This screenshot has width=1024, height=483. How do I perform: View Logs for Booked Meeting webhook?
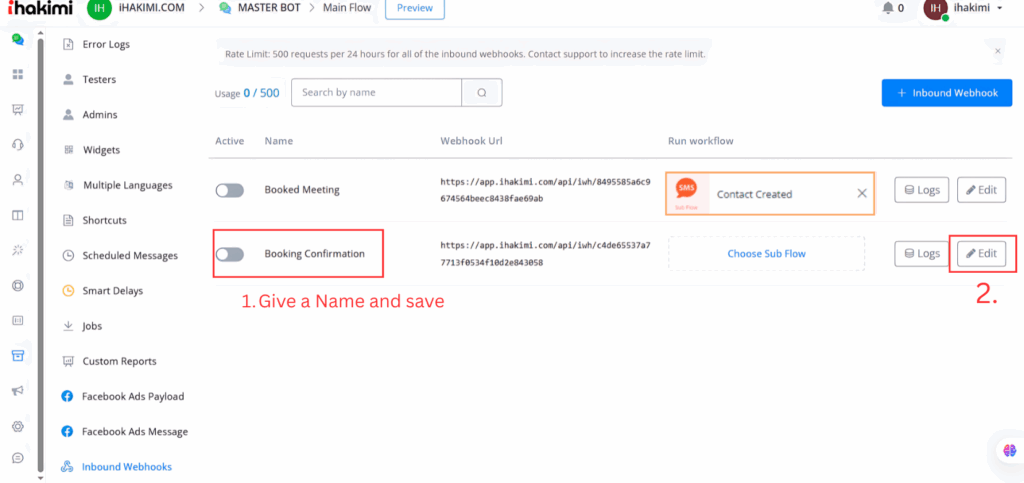pyautogui.click(x=921, y=190)
